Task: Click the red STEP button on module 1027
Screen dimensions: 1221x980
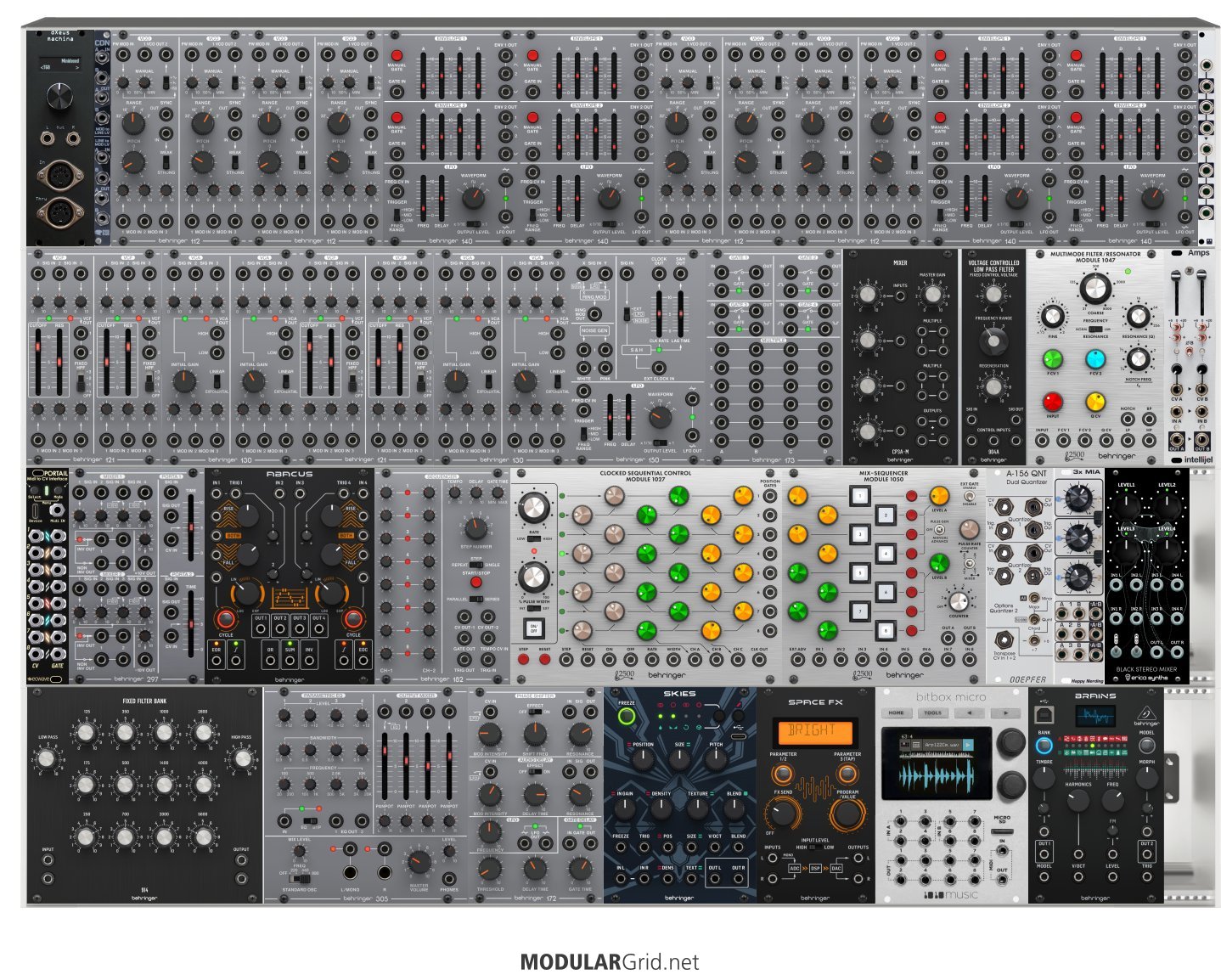Action: tap(523, 658)
